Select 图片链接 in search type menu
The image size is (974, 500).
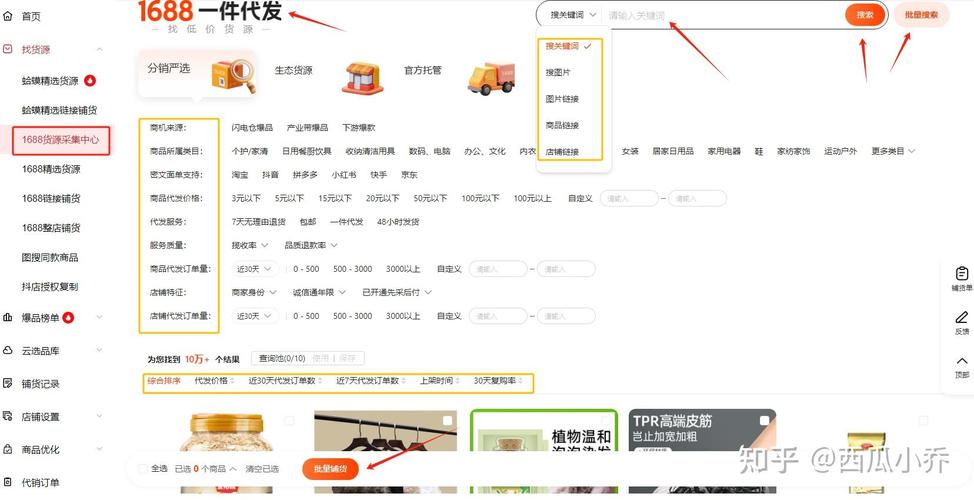coord(562,99)
